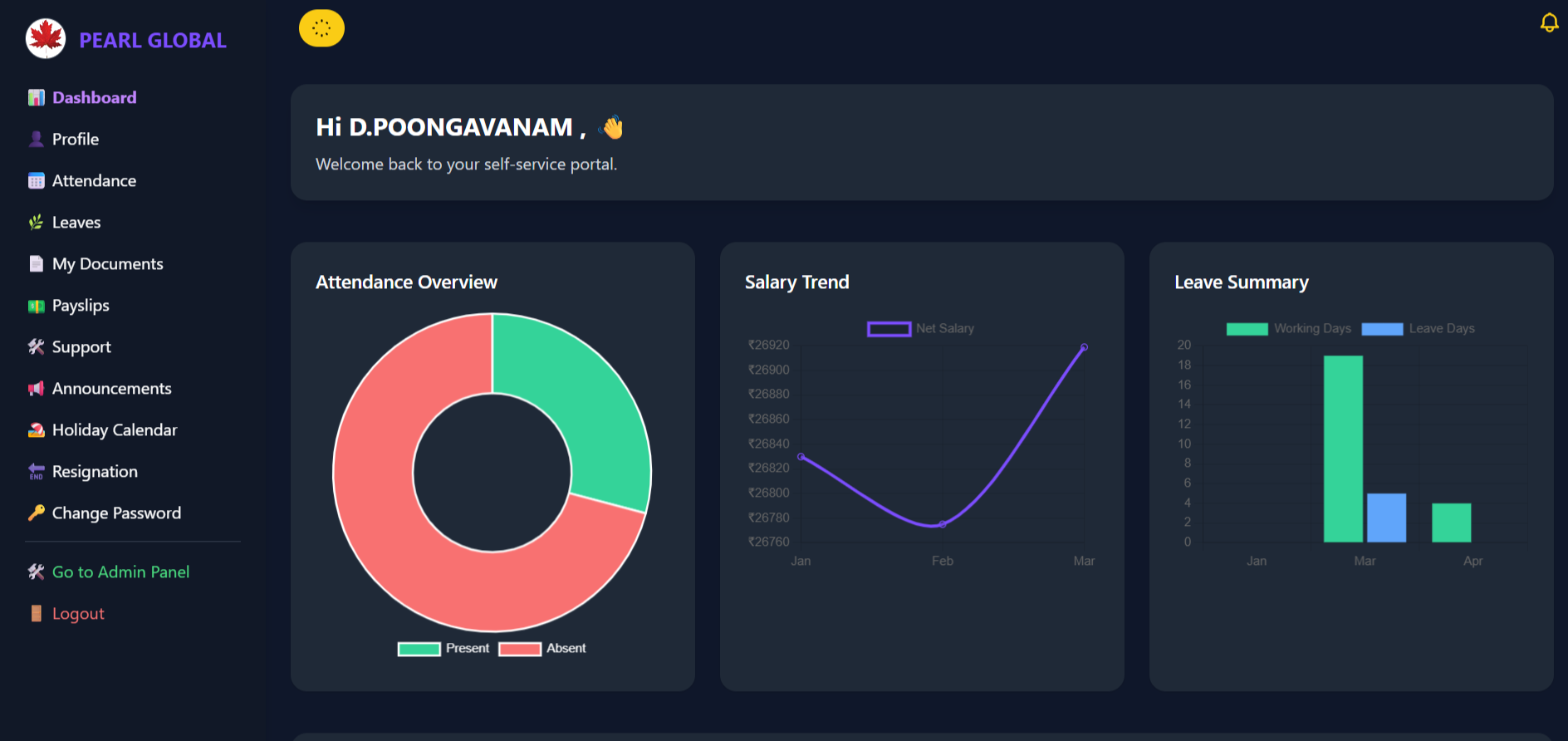Open the Holiday Calendar page
Image resolution: width=1568 pixels, height=741 pixels.
click(x=114, y=430)
